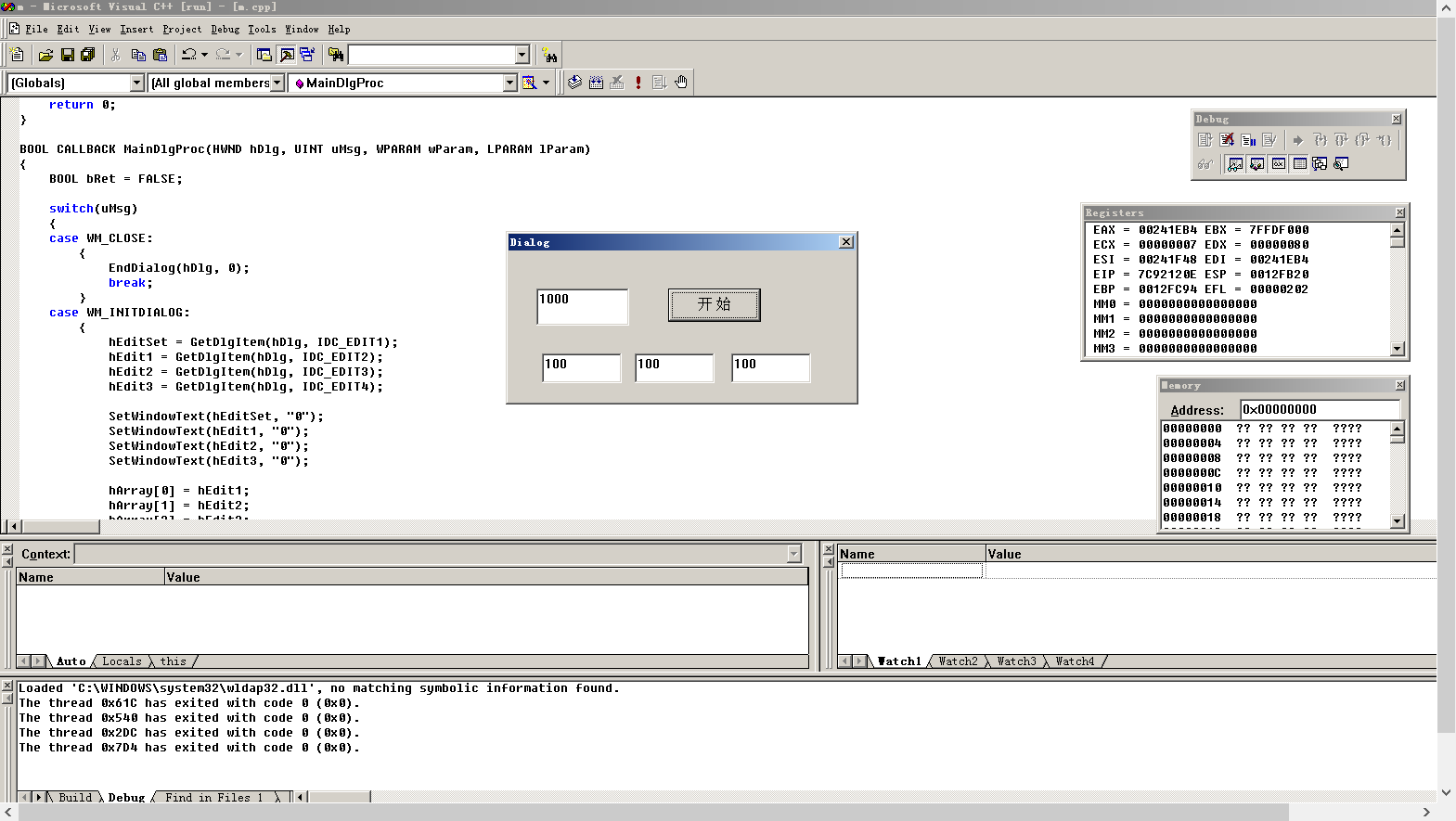Viewport: 1456px width, 821px height.
Task: Click Restart icon in Debug toolbar
Action: click(1205, 140)
